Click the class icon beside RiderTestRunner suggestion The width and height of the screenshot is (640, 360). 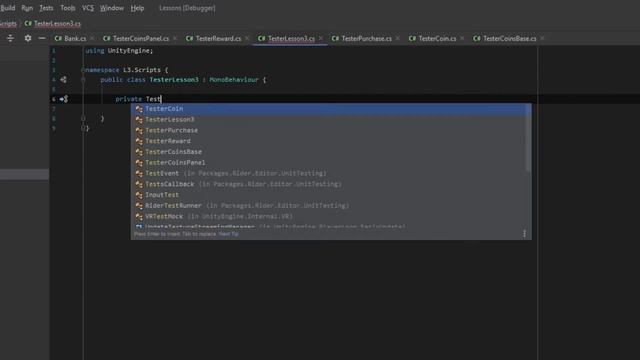point(139,206)
